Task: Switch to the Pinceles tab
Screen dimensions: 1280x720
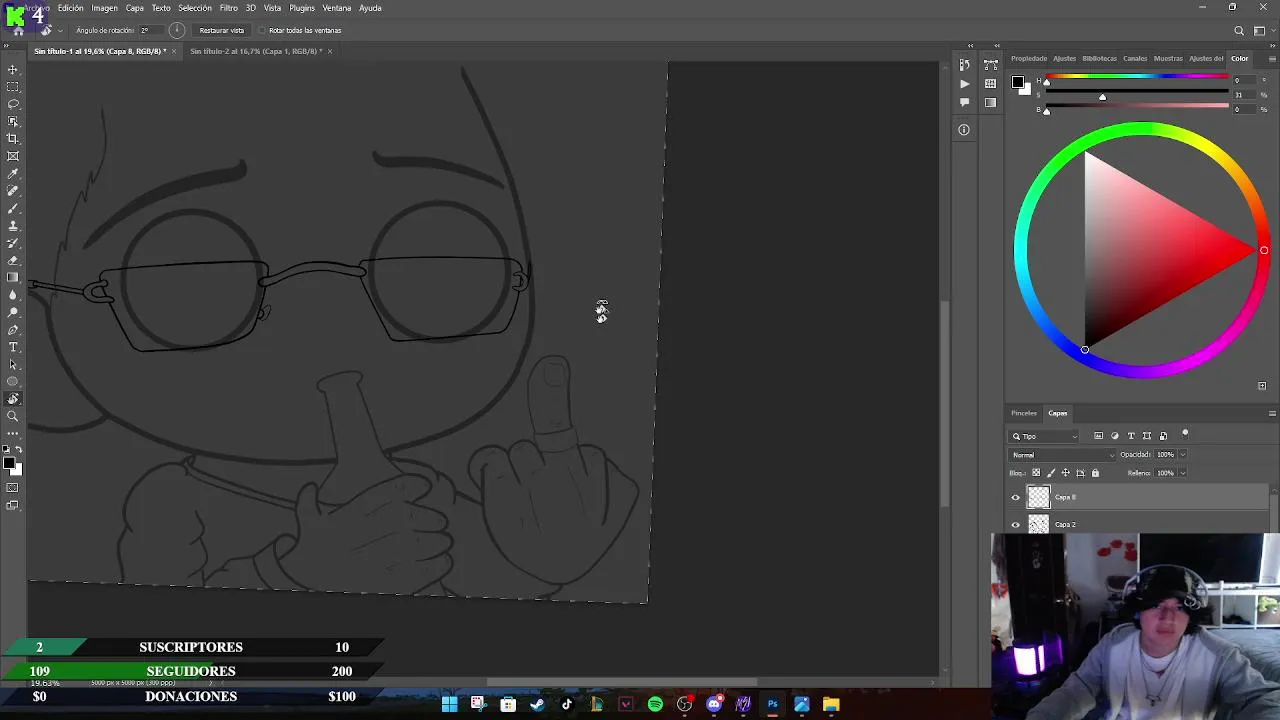Action: tap(1024, 413)
